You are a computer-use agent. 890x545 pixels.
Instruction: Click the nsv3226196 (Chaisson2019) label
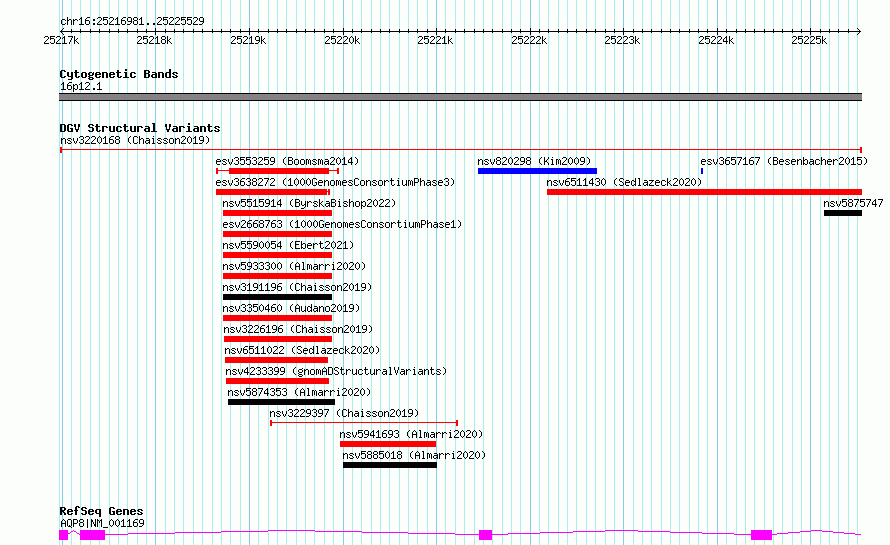coord(298,329)
